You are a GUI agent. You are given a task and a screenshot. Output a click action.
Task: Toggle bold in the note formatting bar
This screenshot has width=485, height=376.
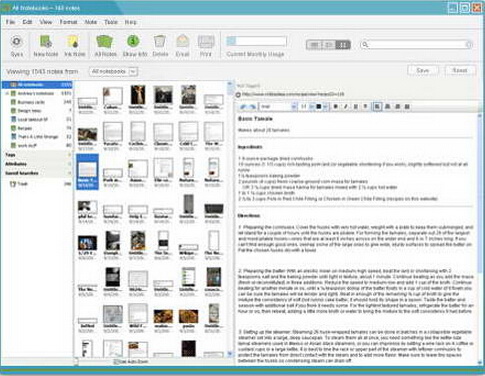(336, 107)
